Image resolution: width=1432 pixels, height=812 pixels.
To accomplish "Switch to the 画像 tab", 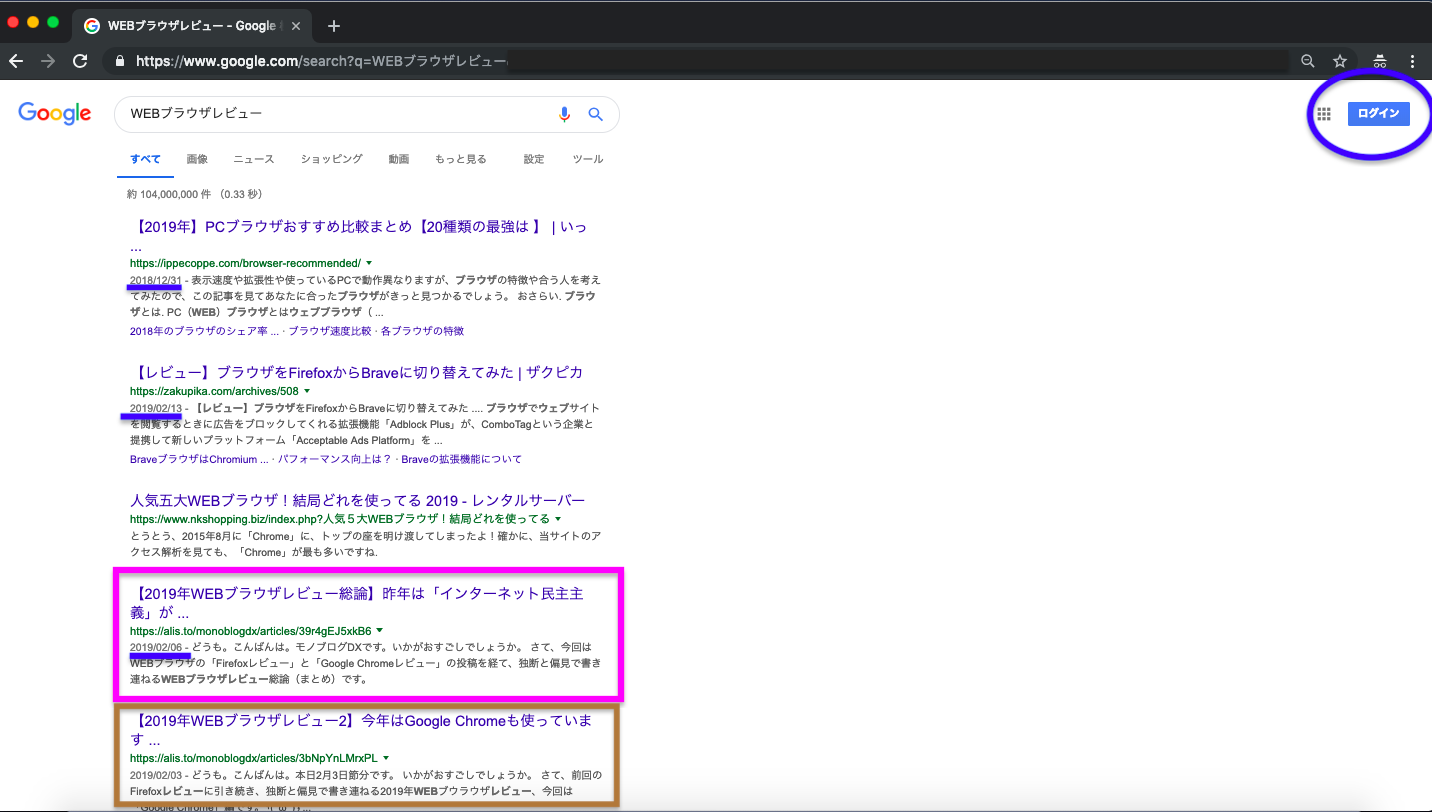I will pyautogui.click(x=197, y=159).
